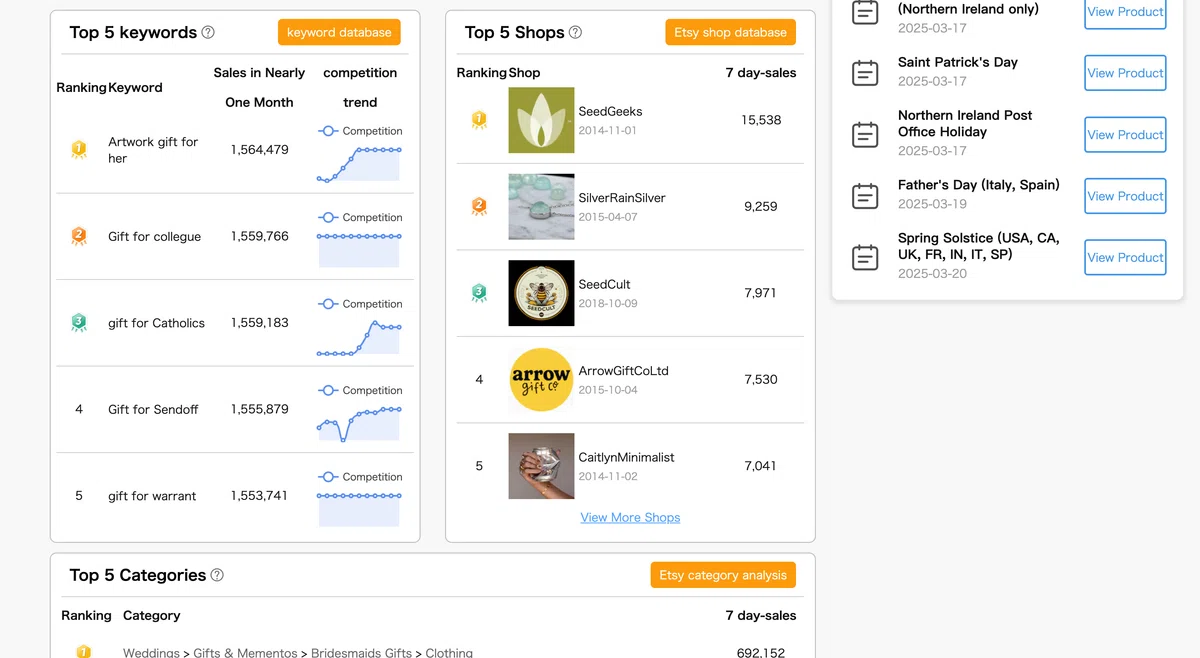This screenshot has width=1200, height=658.
Task: Follow the View More Shops link
Action: pos(630,518)
